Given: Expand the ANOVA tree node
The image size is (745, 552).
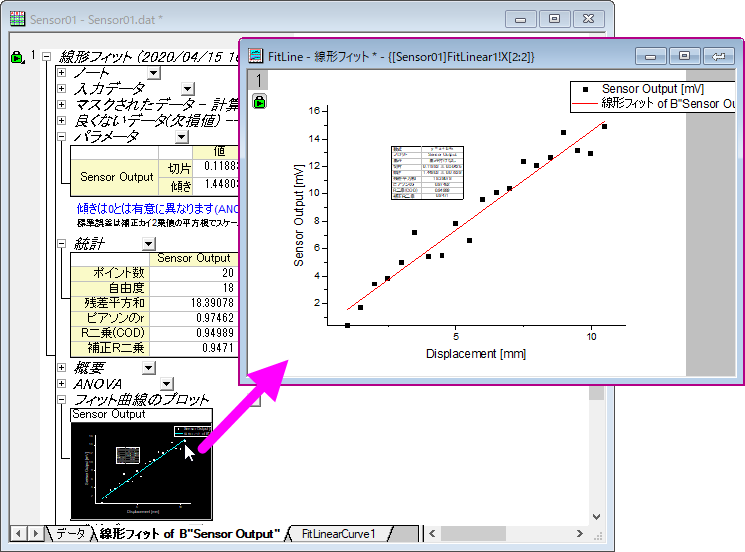Looking at the screenshot, I should click(x=61, y=383).
